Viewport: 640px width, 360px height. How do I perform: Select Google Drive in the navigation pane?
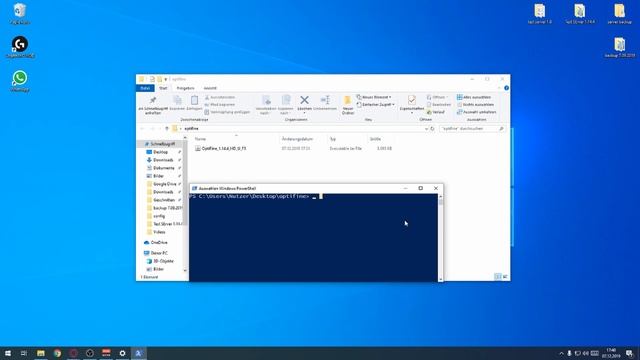click(x=164, y=184)
